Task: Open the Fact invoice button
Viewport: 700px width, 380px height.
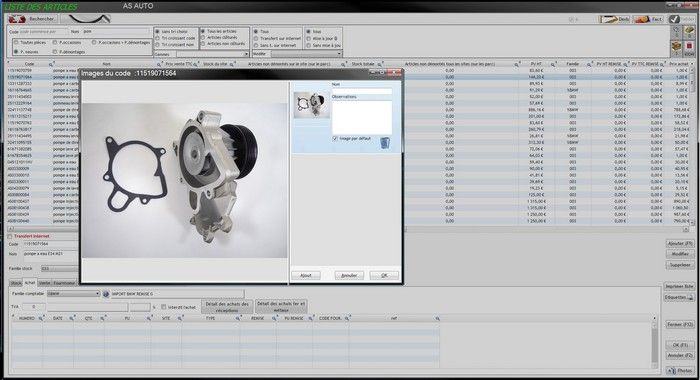Action: pos(648,19)
